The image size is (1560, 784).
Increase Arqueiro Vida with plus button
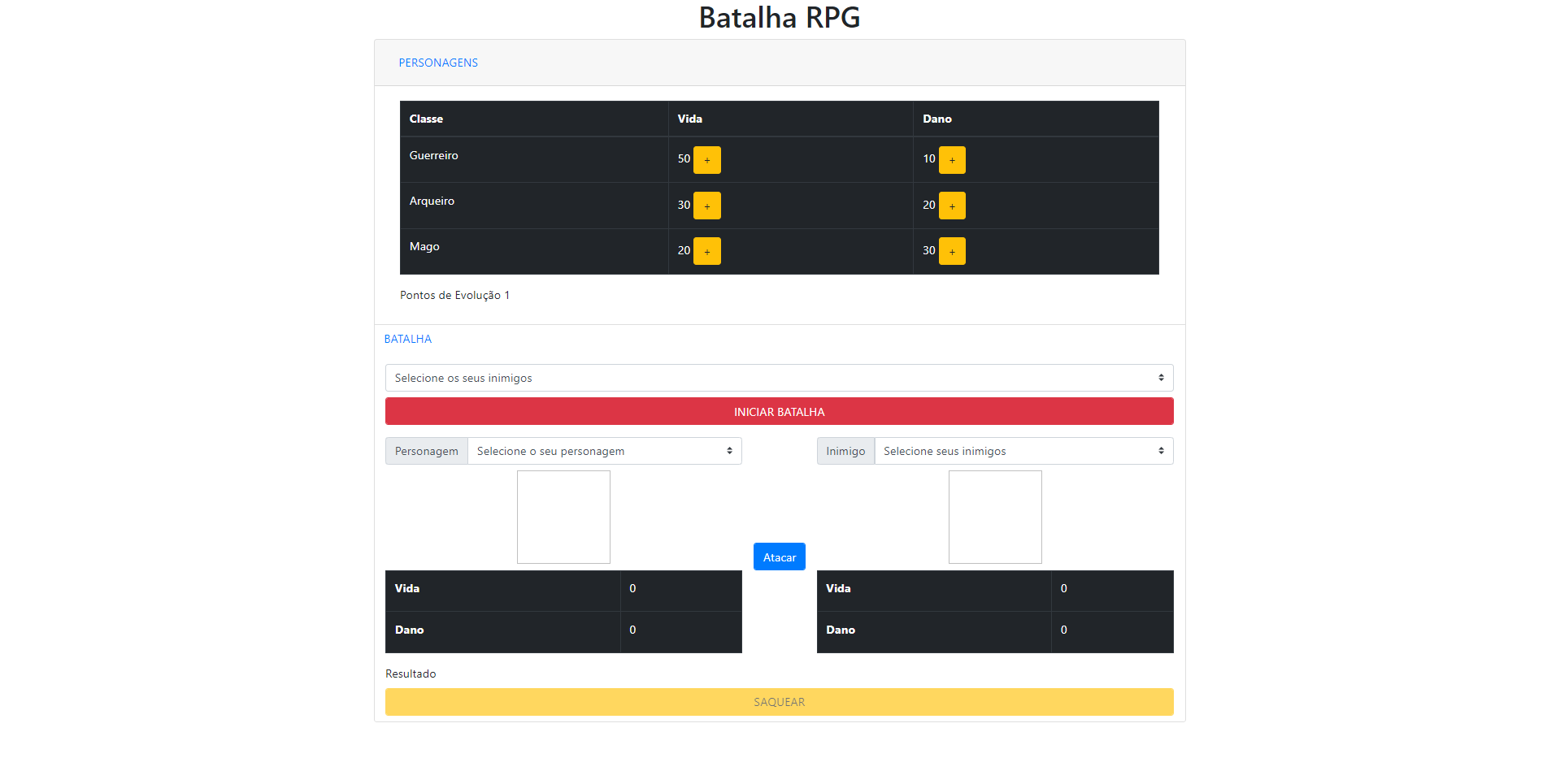(706, 206)
